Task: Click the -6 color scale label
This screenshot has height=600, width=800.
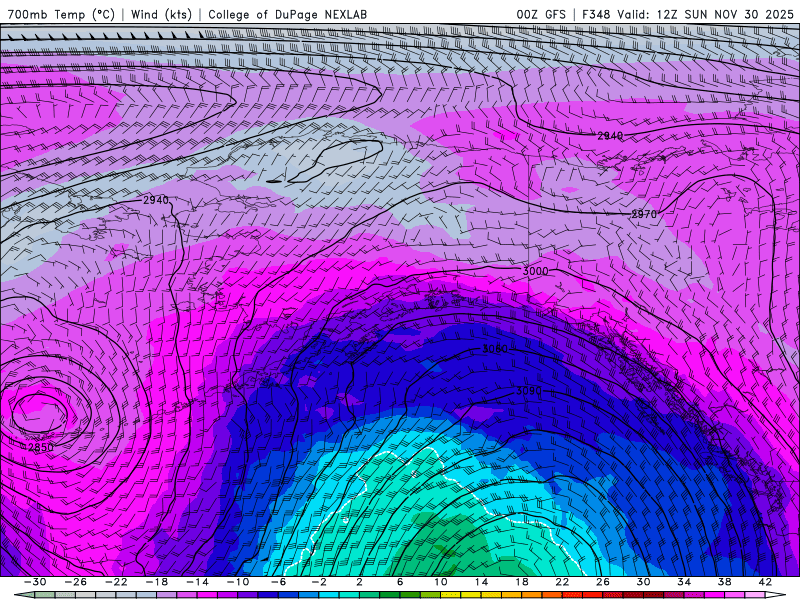Action: tap(279, 582)
